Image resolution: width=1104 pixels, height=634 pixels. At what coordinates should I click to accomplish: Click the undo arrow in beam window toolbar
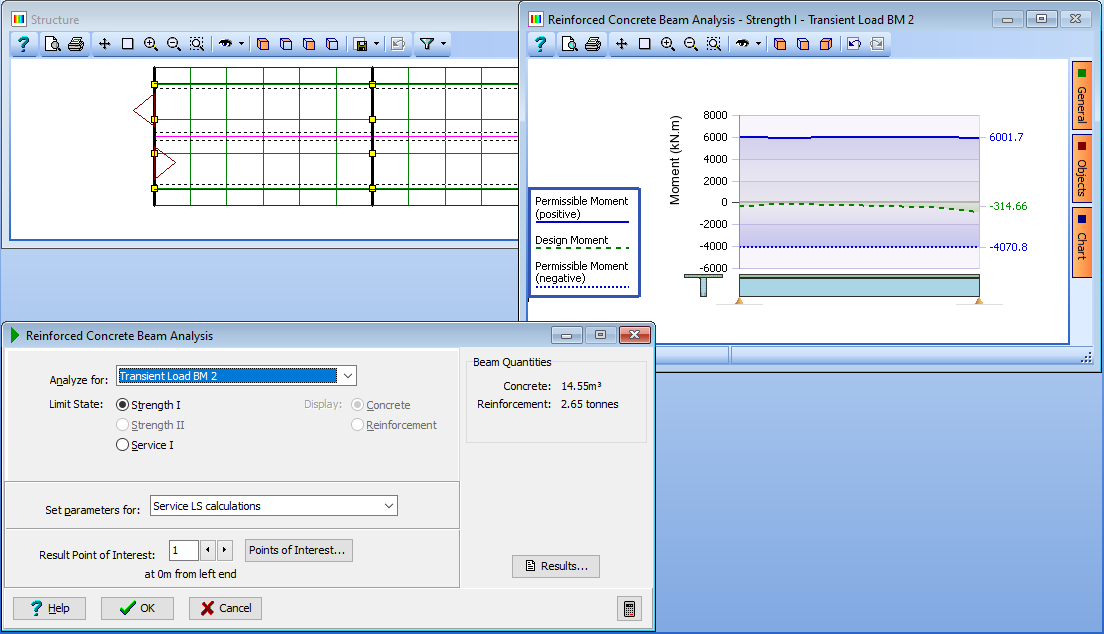pyautogui.click(x=854, y=44)
